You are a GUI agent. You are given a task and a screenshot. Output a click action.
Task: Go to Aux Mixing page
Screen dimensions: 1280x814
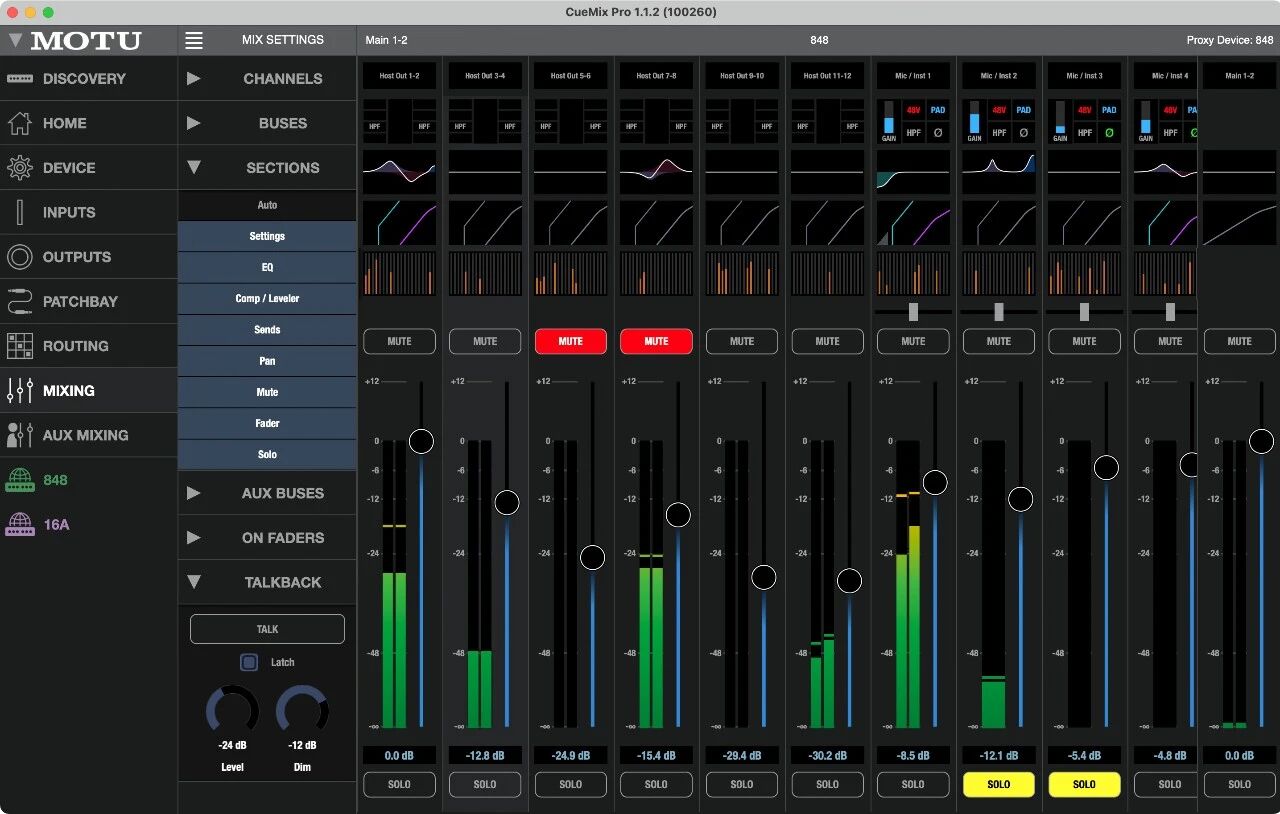click(85, 435)
